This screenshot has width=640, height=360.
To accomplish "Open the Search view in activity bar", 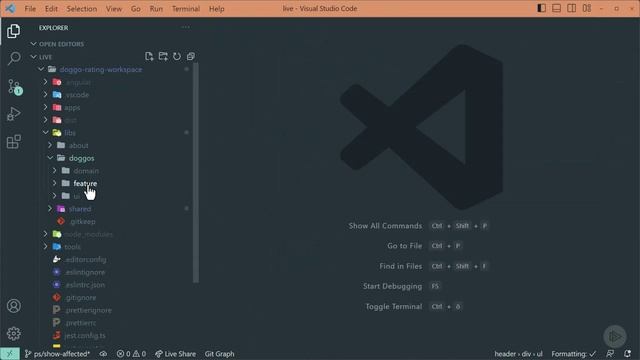I will click(x=14, y=58).
